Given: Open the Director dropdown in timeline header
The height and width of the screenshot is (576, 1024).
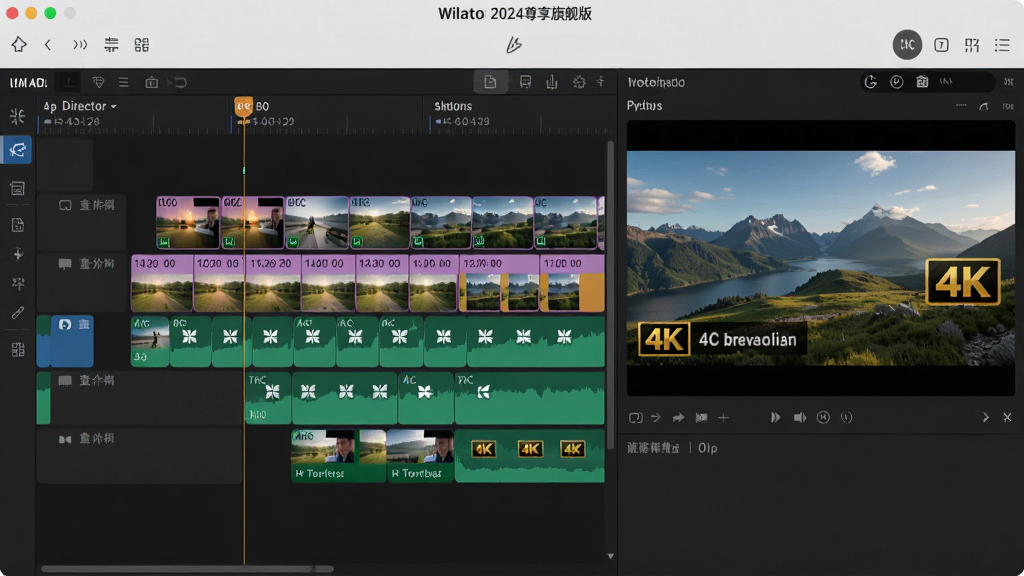Looking at the screenshot, I should click(x=80, y=106).
